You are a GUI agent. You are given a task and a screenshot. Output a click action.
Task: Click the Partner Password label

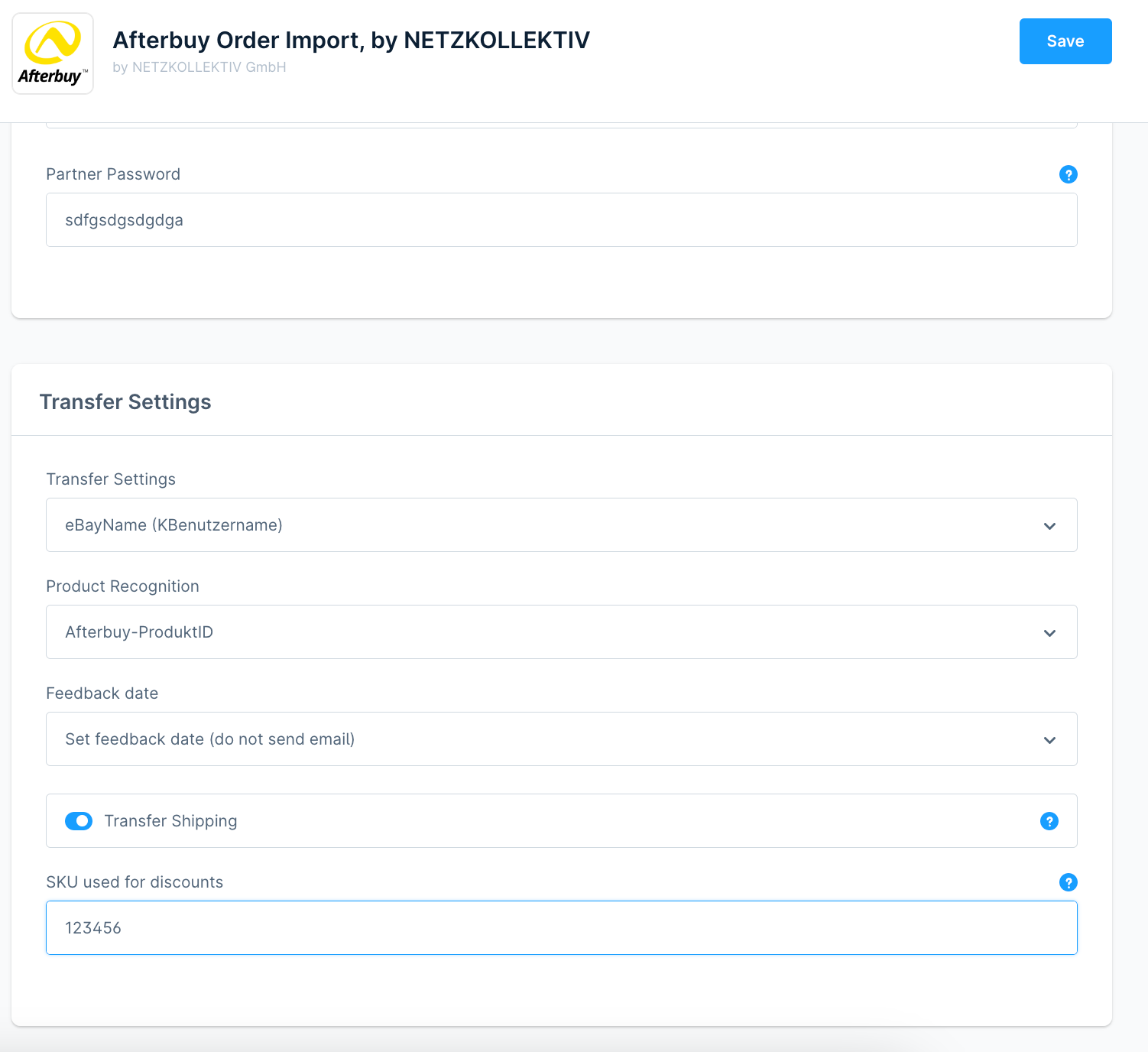[113, 174]
